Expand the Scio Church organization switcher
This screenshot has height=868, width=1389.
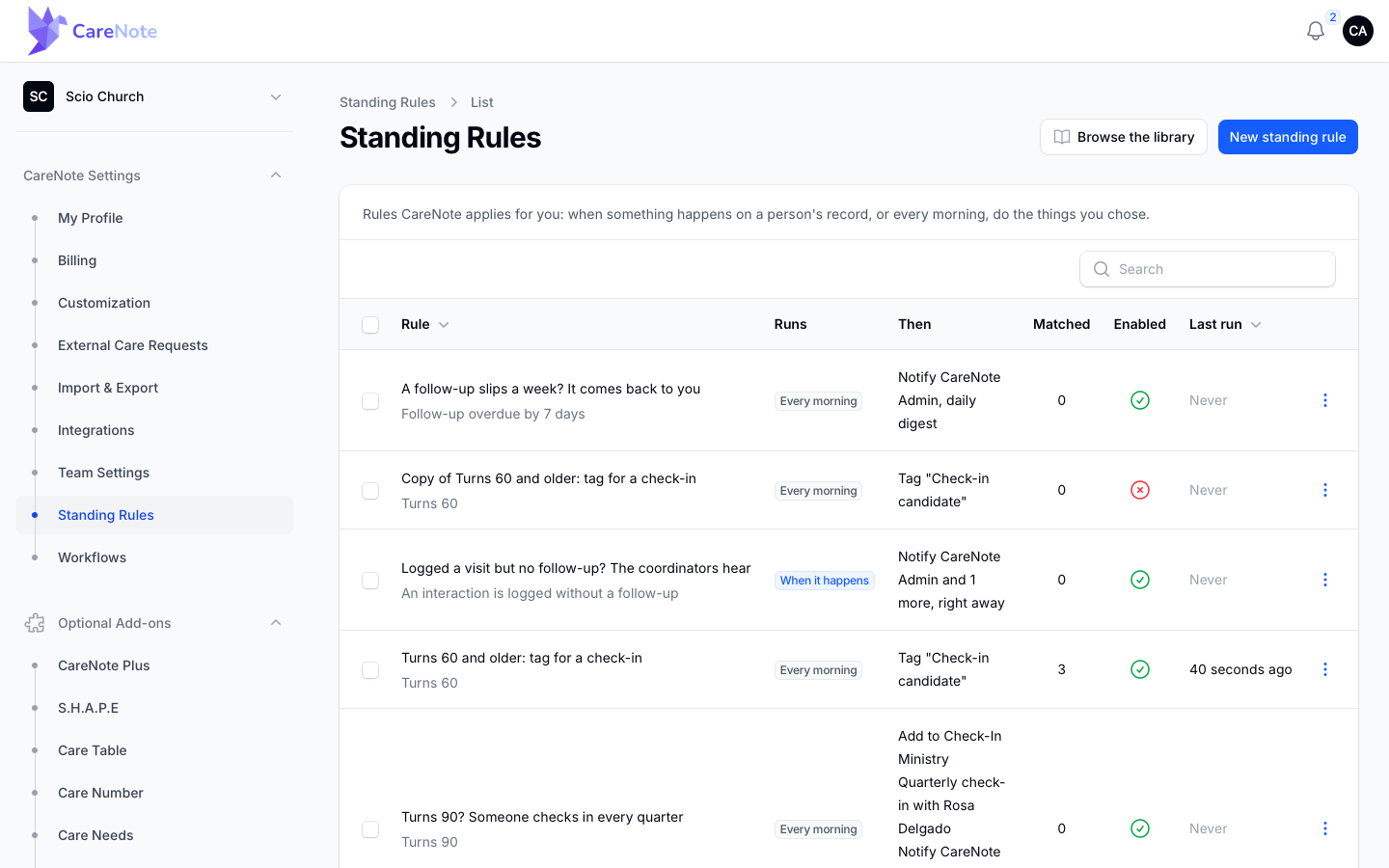coord(154,96)
